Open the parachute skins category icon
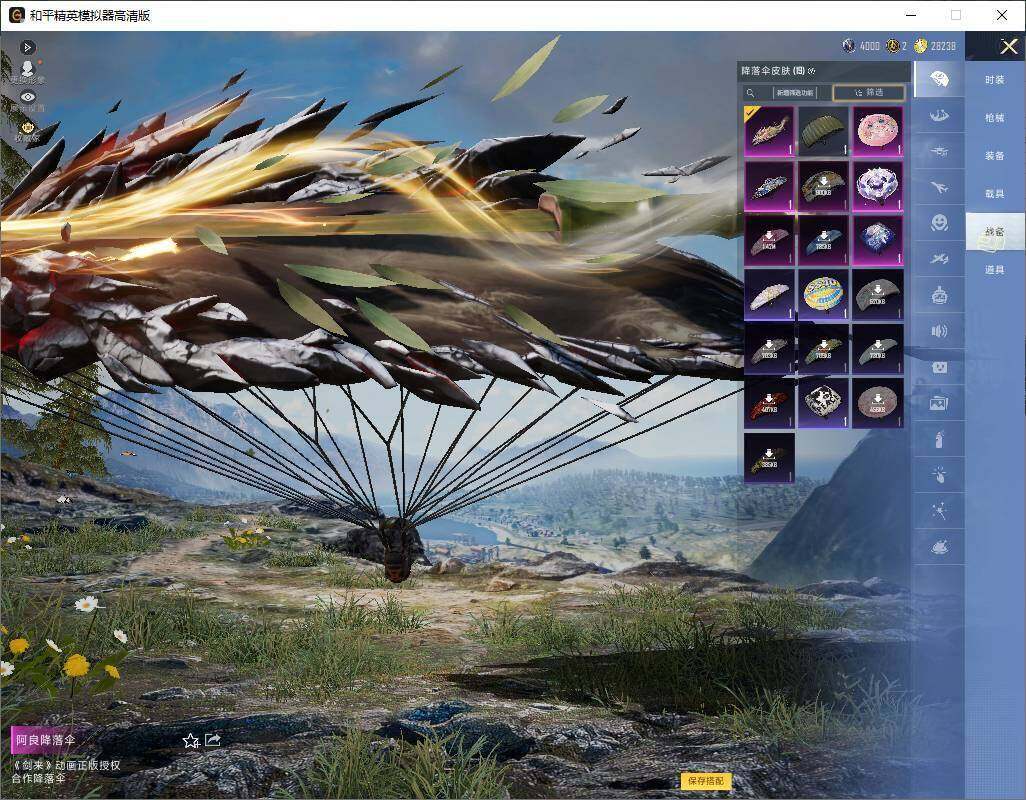 pos(939,79)
